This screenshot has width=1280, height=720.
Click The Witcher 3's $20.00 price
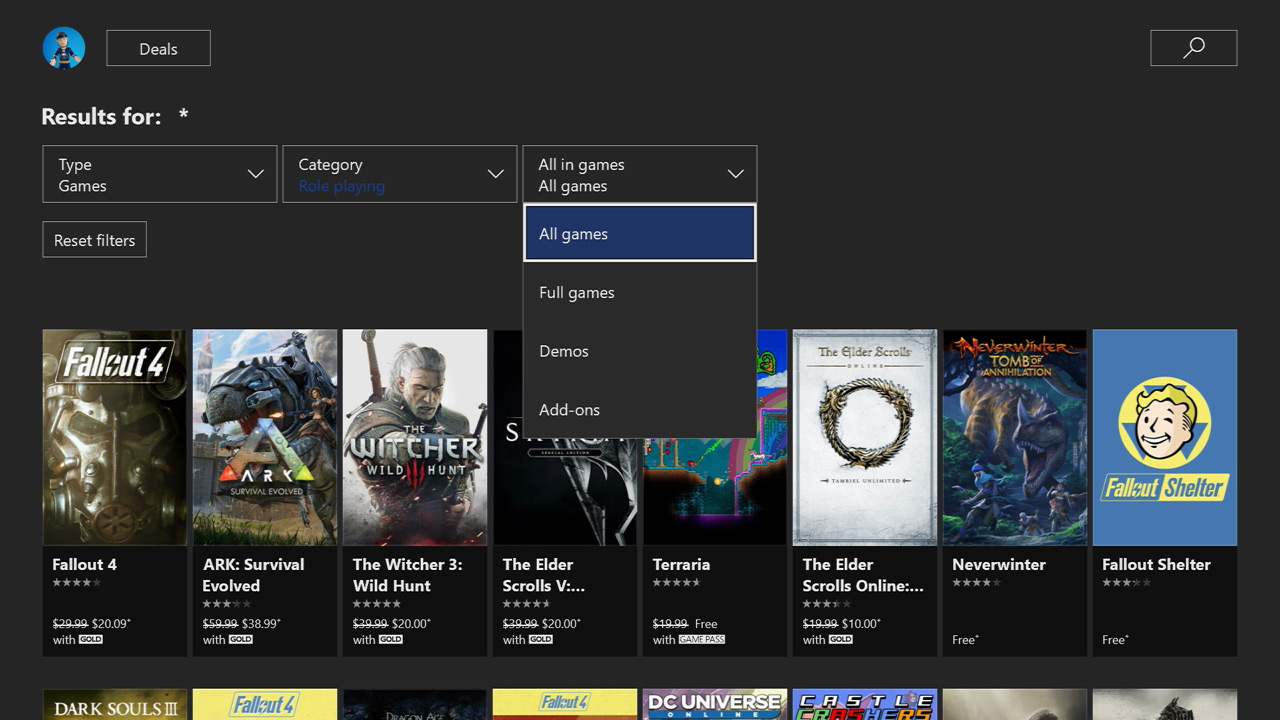(x=411, y=623)
